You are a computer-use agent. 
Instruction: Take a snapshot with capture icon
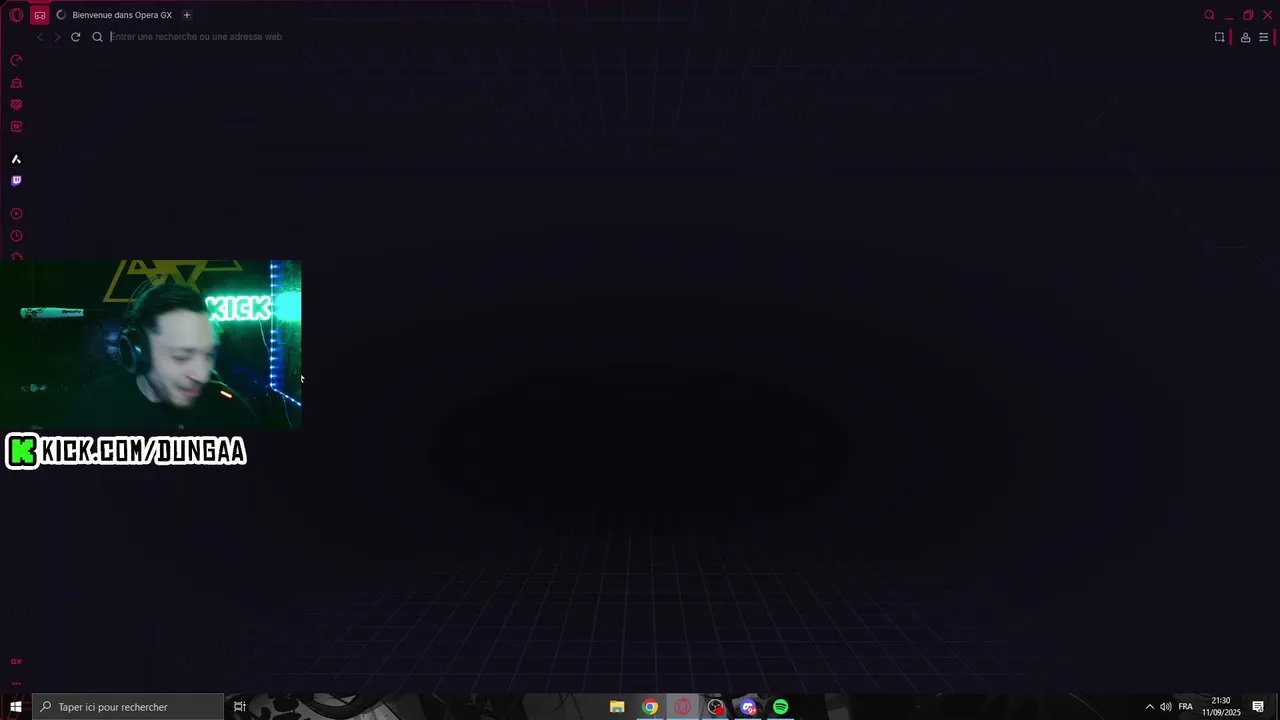1219,37
